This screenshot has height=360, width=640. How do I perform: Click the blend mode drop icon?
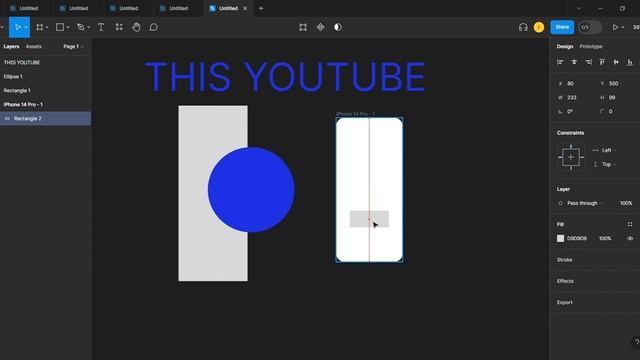pyautogui.click(x=560, y=203)
